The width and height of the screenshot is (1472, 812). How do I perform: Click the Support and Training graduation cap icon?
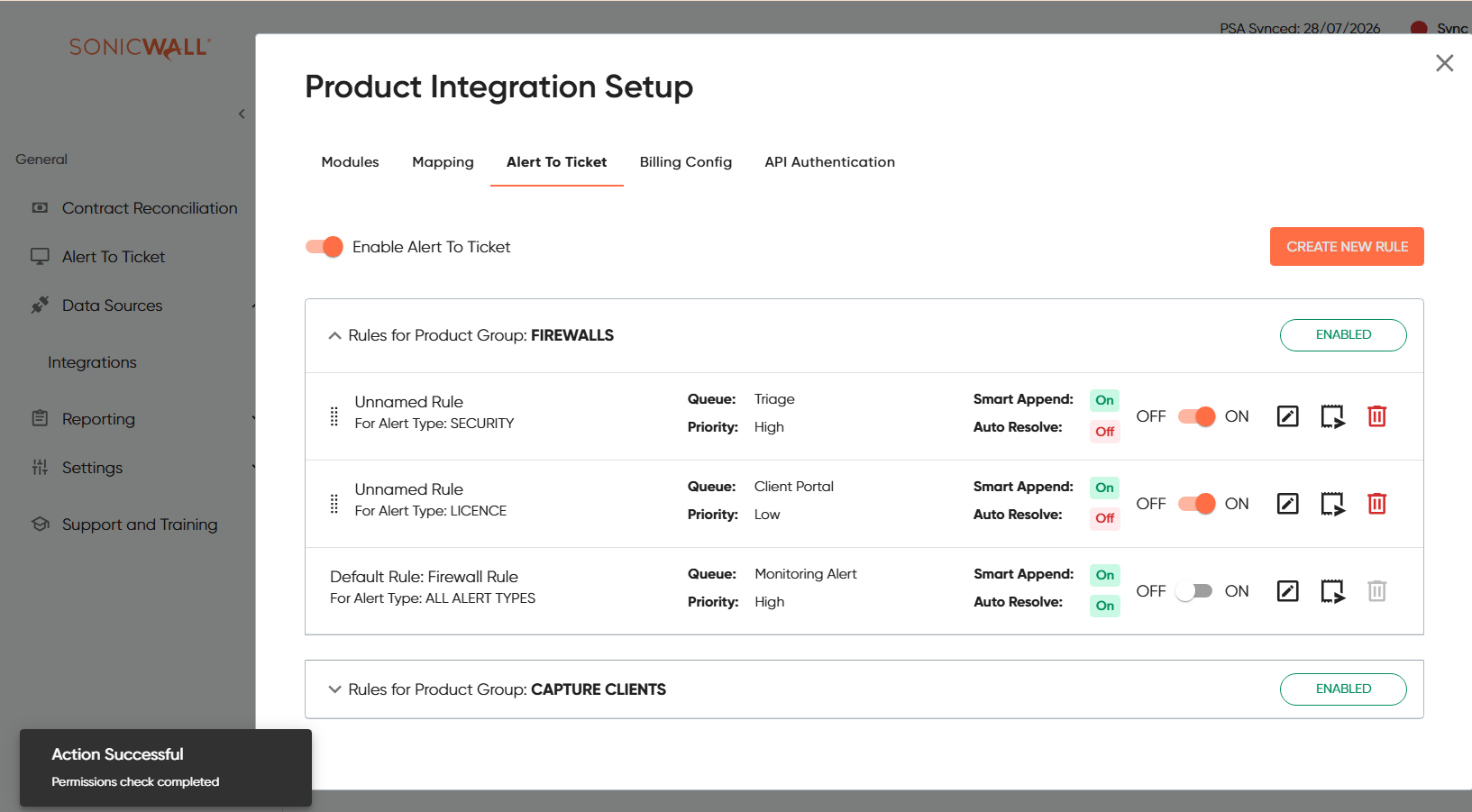click(x=40, y=524)
